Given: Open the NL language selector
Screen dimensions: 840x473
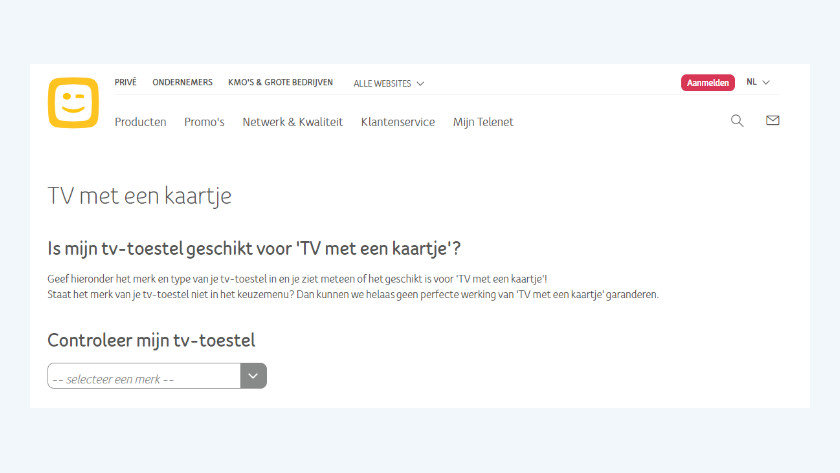Looking at the screenshot, I should (x=752, y=83).
